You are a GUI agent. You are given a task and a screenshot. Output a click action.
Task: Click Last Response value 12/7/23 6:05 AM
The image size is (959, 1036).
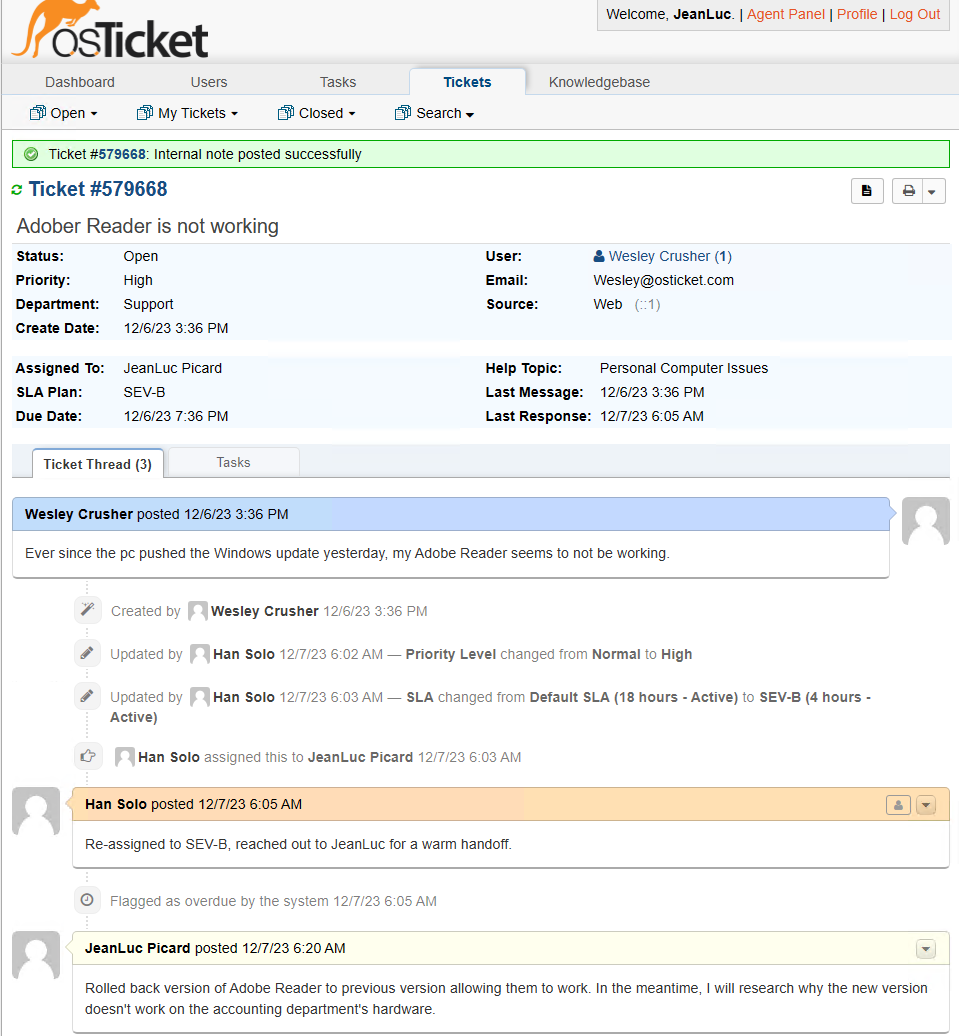(652, 416)
